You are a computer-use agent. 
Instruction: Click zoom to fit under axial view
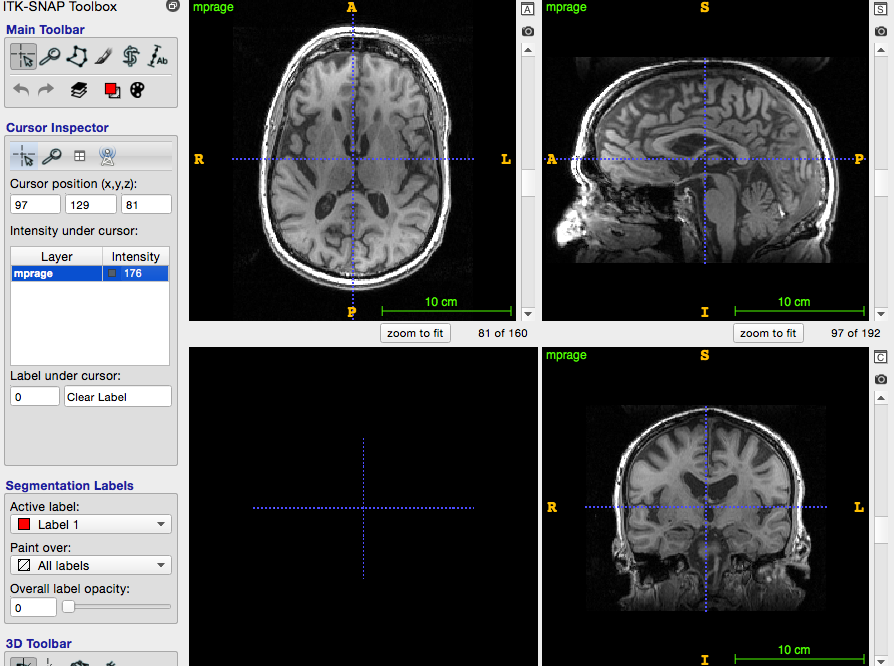pos(415,333)
